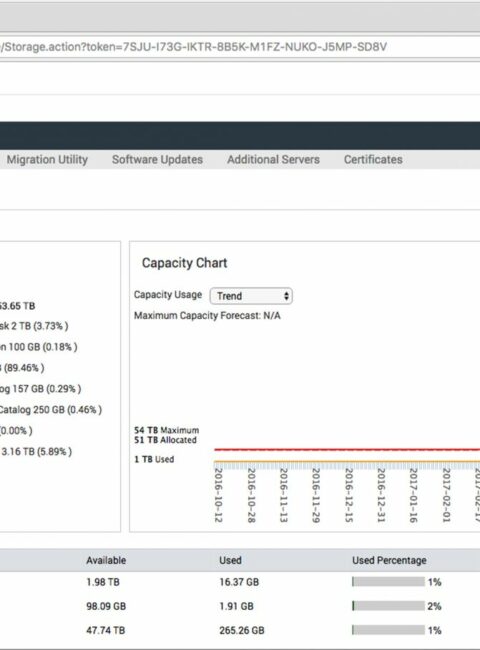
Task: Click the 1.91 GB used cell
Action: [x=236, y=606]
